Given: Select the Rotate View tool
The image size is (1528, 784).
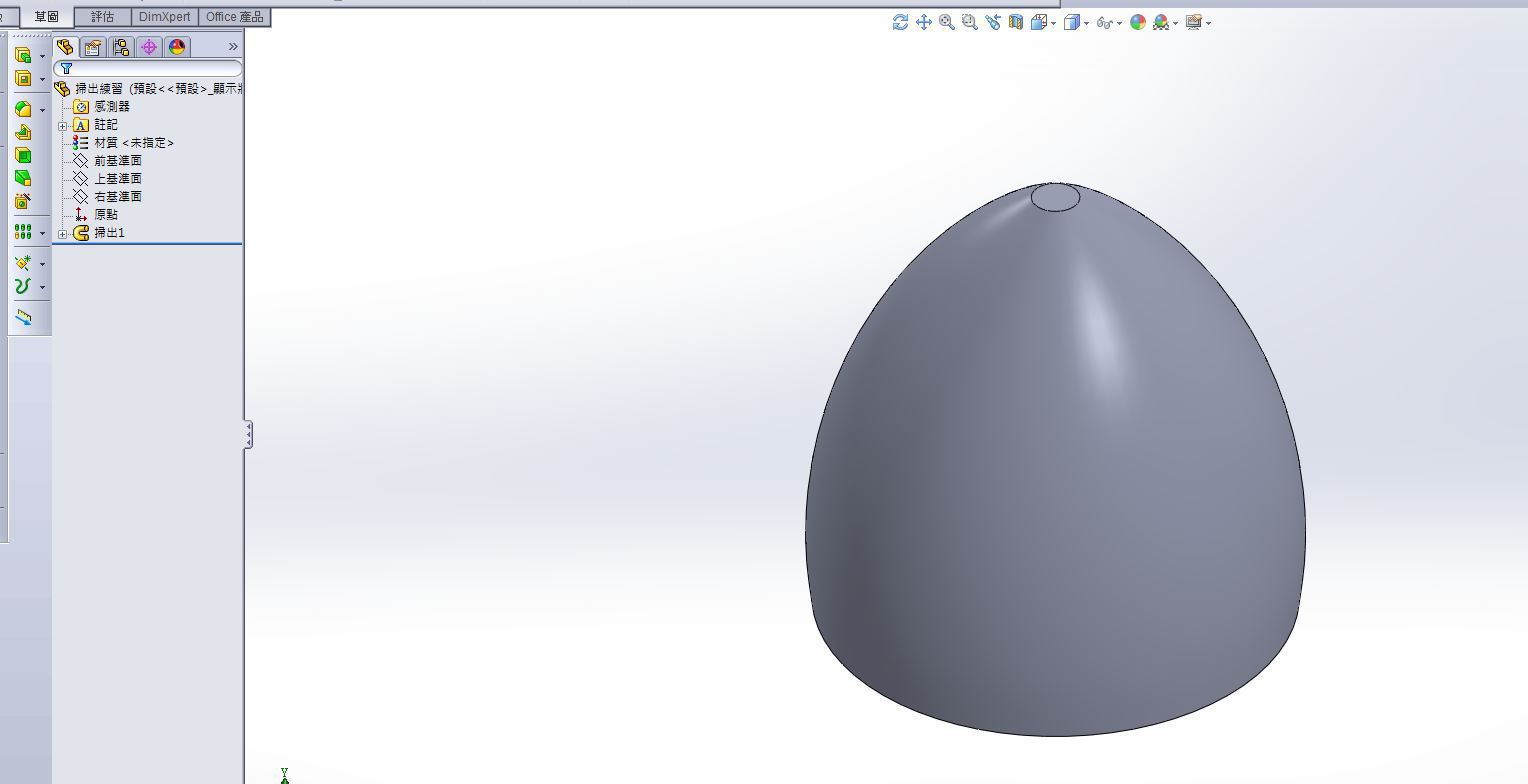Looking at the screenshot, I should 900,22.
